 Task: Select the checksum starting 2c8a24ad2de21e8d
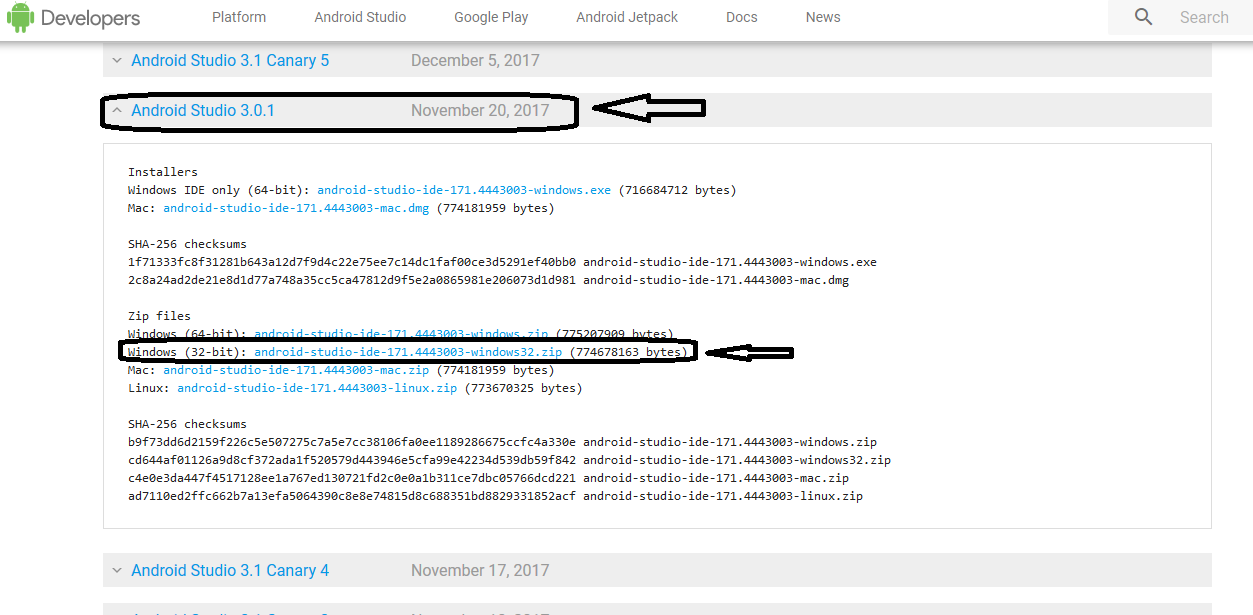(x=352, y=280)
